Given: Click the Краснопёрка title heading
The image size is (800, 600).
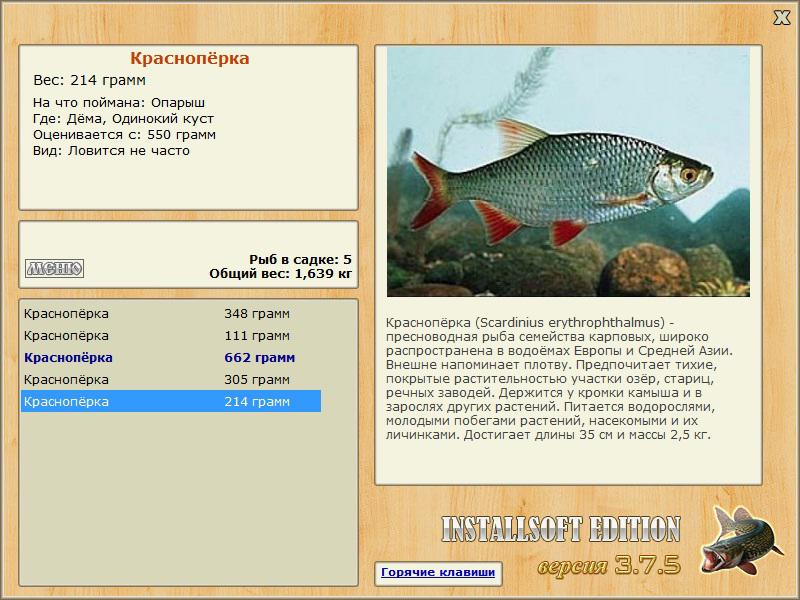Looking at the screenshot, I should pos(189,58).
